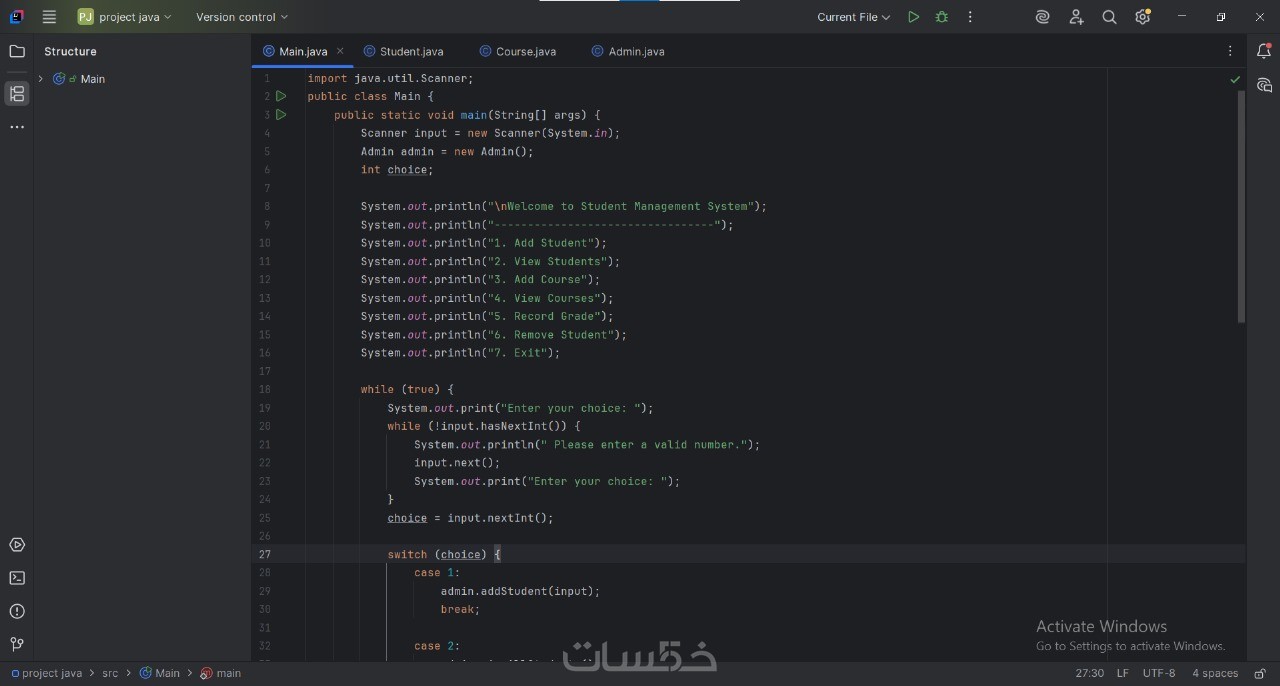Screen dimensions: 1280x686
Task: Click the green inspections checkmark widget
Action: click(1235, 79)
